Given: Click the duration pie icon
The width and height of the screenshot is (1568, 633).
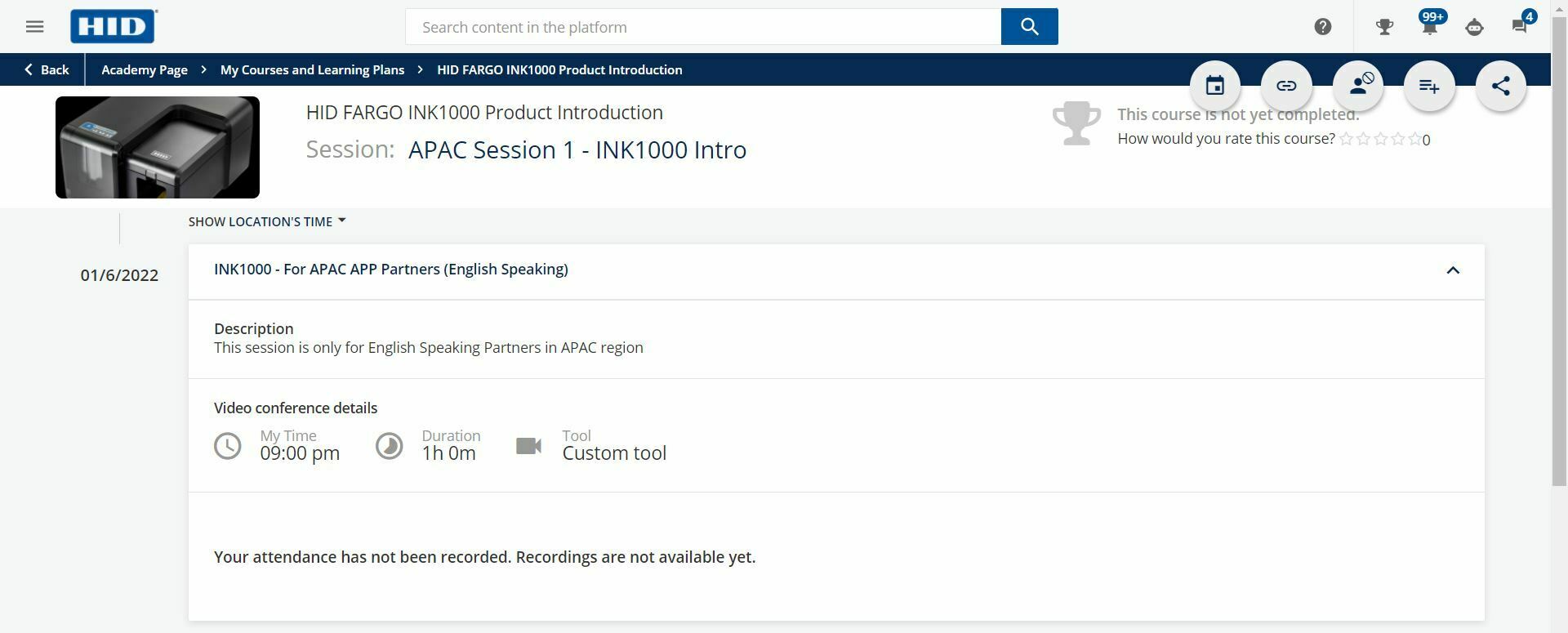Looking at the screenshot, I should [x=390, y=446].
